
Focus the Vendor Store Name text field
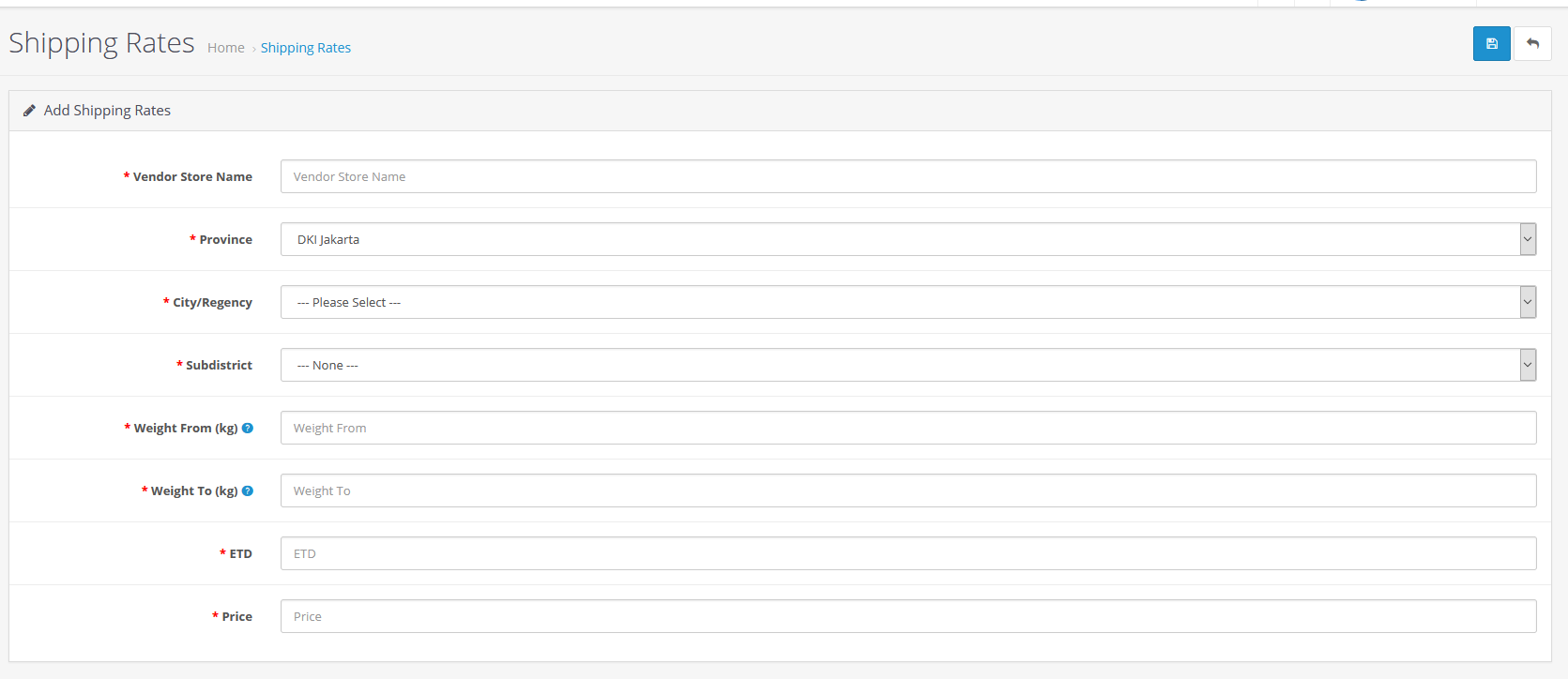coord(907,176)
